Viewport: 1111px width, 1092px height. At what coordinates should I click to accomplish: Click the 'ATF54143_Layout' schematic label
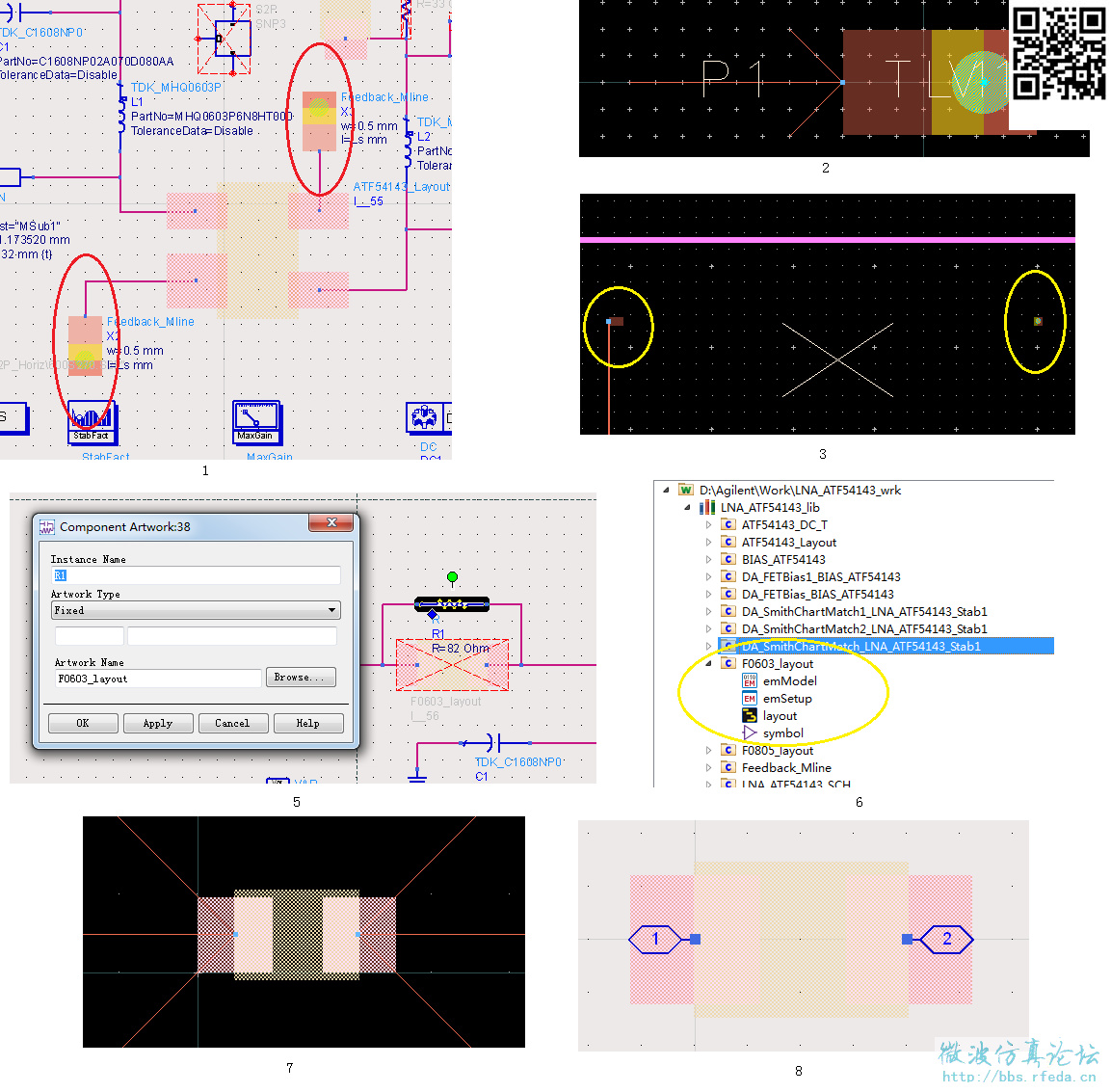401,186
